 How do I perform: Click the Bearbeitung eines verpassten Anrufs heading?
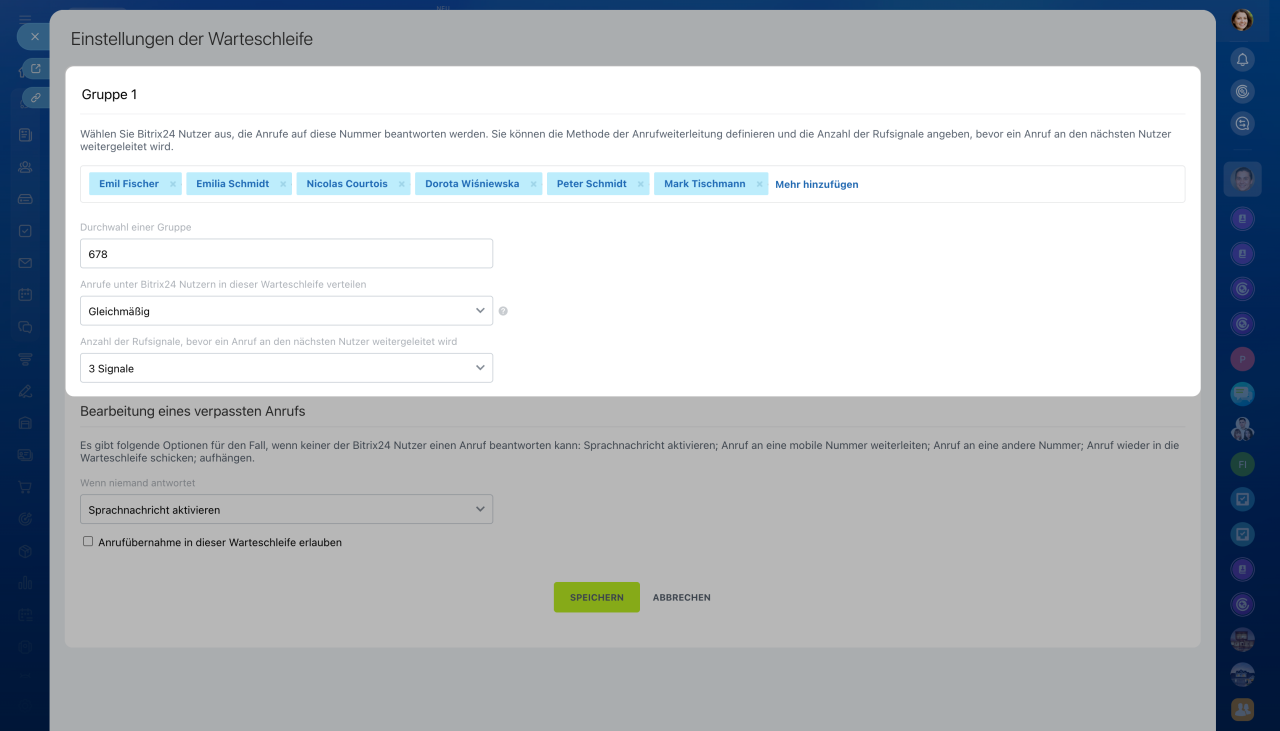[193, 411]
